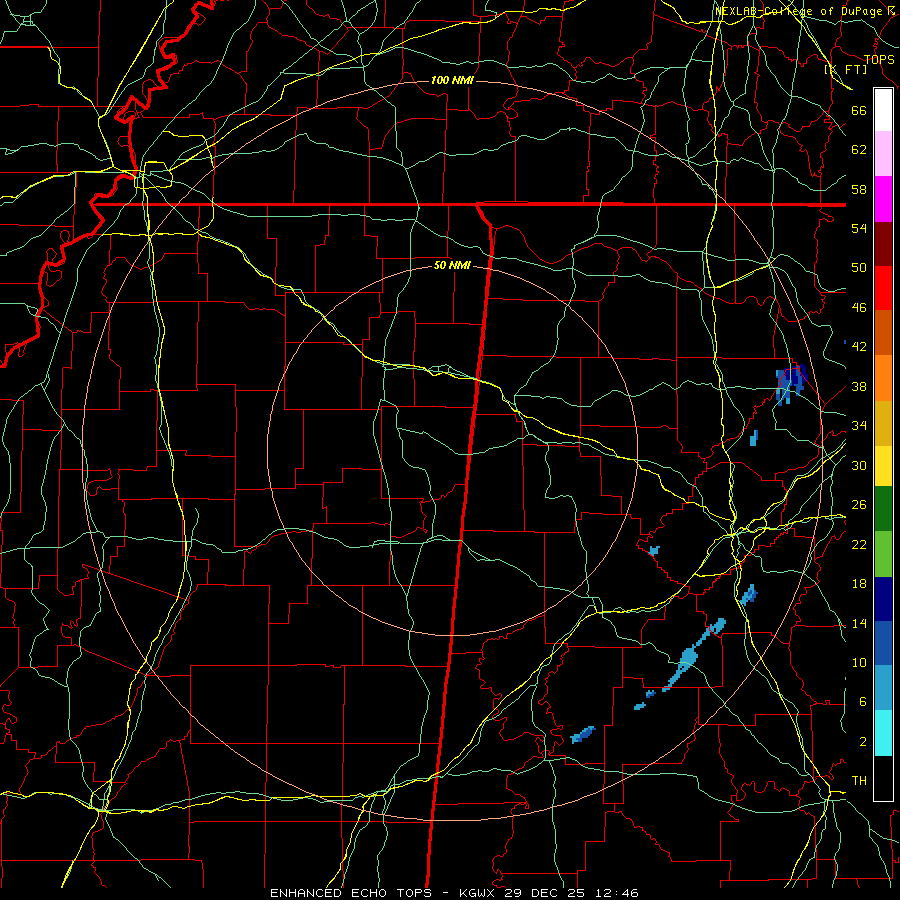Click the "100 NMI" range ring label
The image size is (900, 900).
[x=452, y=80]
